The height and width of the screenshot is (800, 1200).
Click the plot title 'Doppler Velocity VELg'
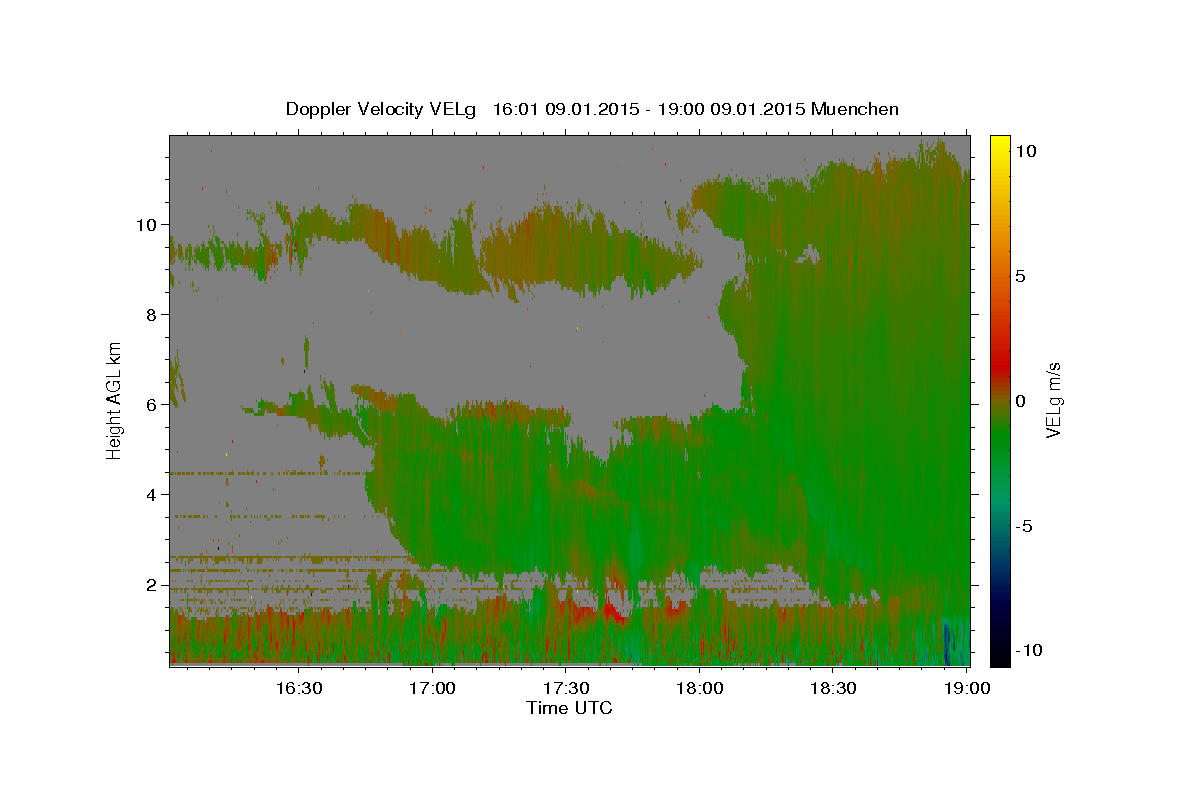[382, 109]
